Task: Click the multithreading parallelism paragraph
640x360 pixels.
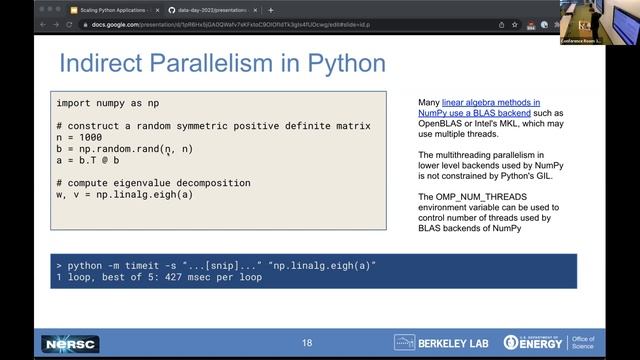Action: 491,165
